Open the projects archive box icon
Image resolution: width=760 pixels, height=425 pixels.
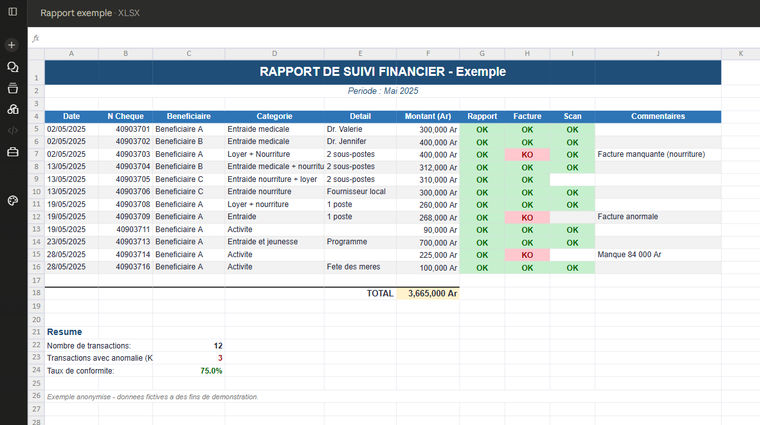click(x=13, y=88)
